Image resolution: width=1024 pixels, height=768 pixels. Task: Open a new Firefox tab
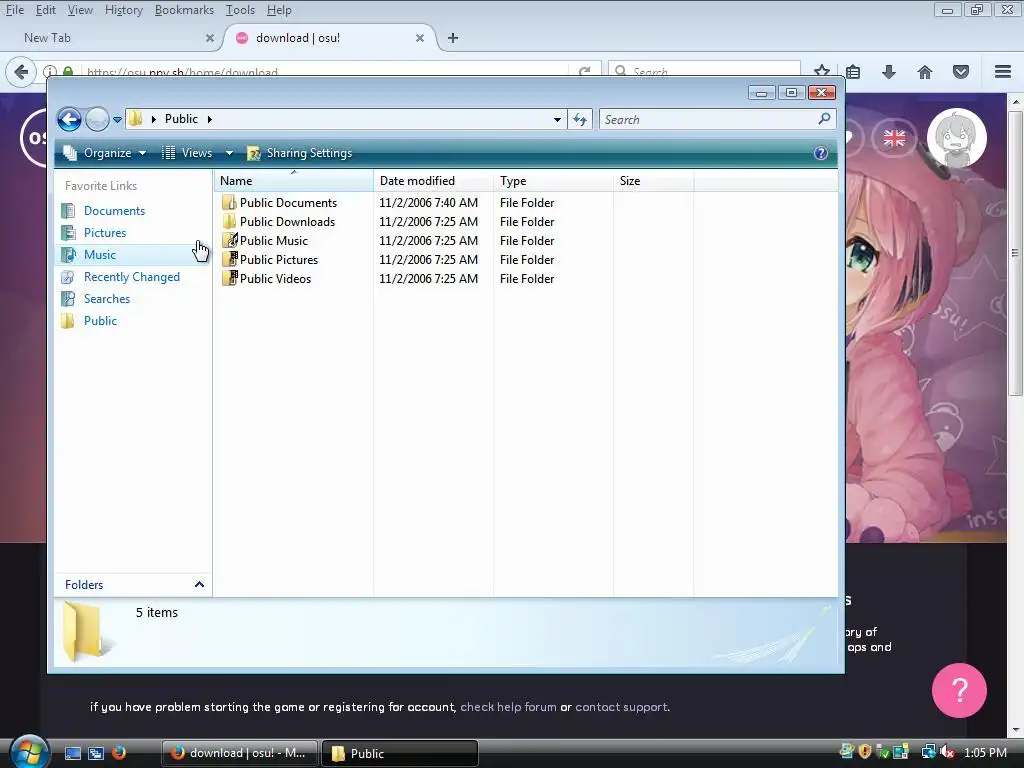(x=453, y=38)
